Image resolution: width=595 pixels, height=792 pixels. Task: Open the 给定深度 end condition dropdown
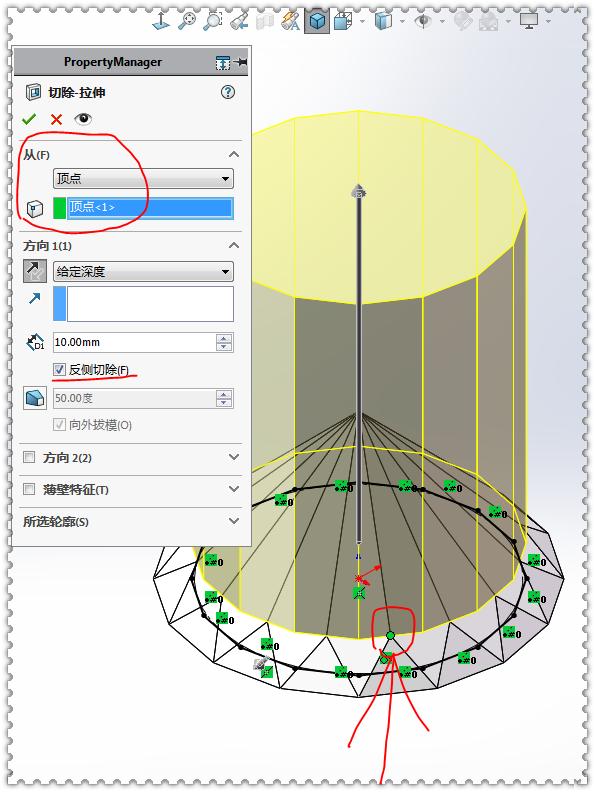[x=143, y=271]
